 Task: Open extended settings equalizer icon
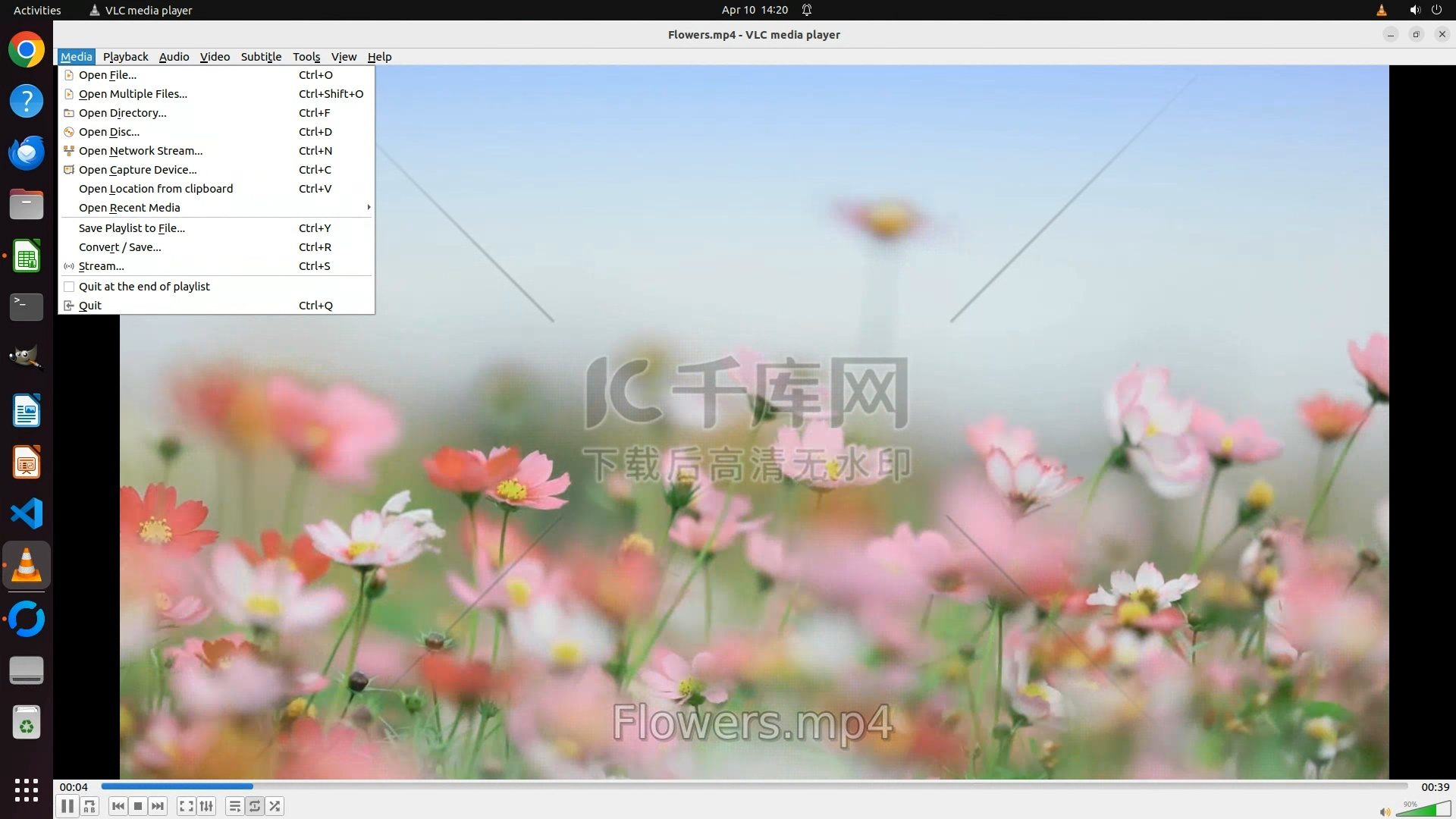(206, 806)
